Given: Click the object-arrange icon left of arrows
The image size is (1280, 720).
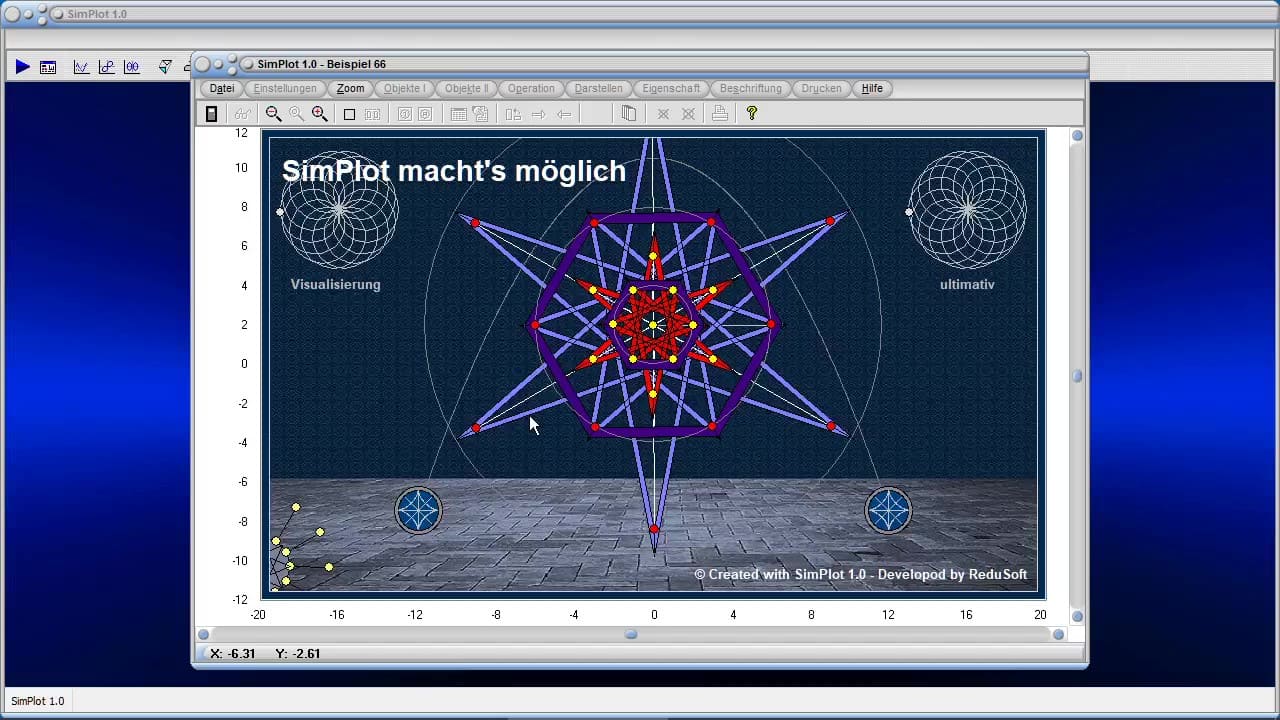Looking at the screenshot, I should 513,114.
